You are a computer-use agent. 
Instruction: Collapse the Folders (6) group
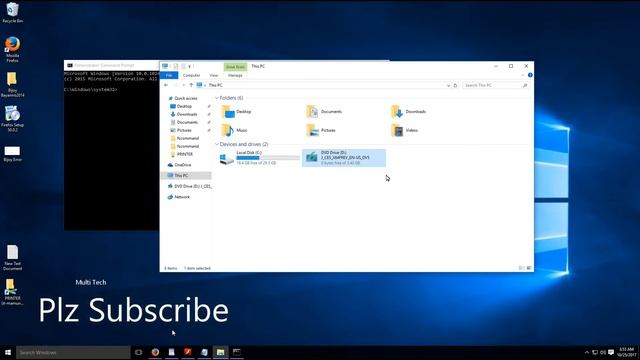pos(217,98)
